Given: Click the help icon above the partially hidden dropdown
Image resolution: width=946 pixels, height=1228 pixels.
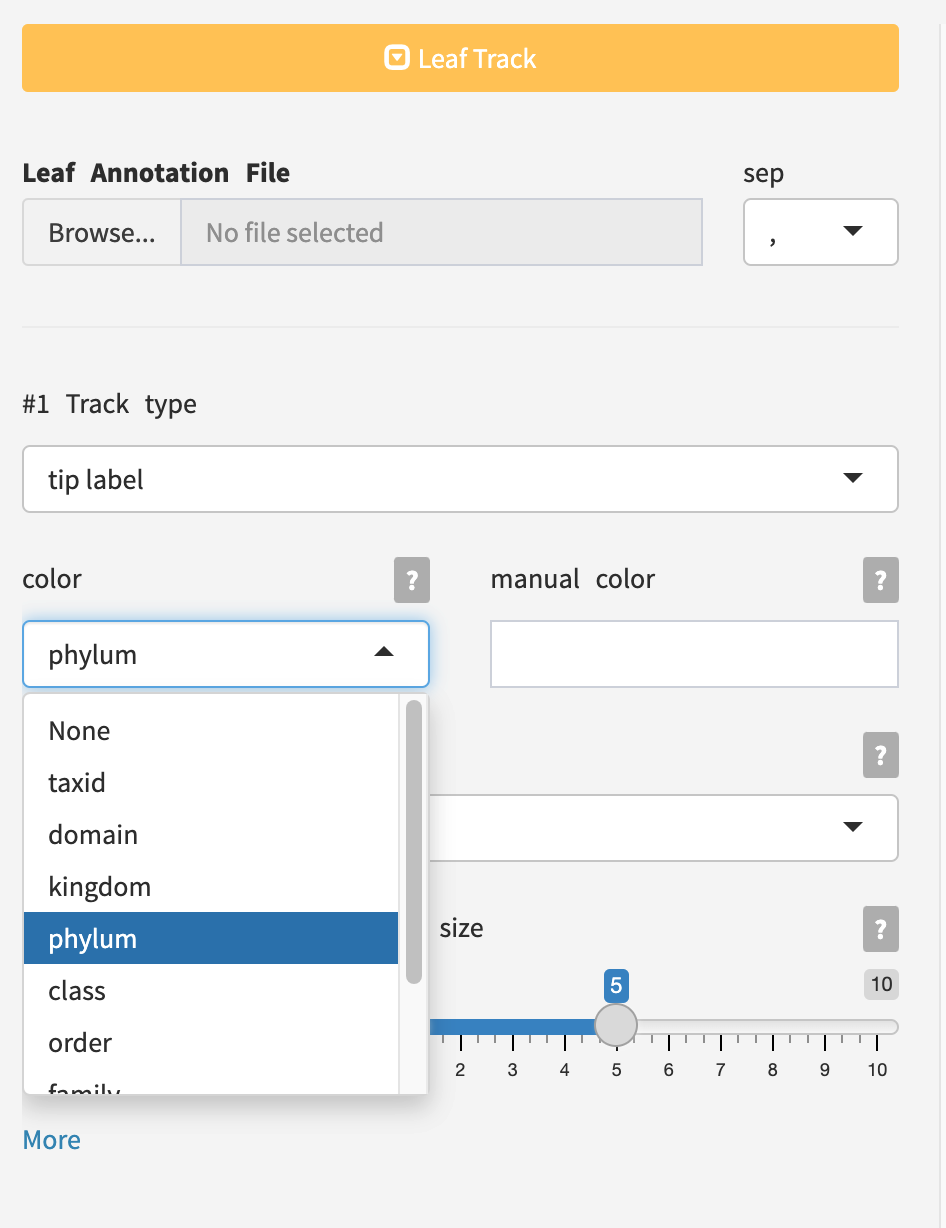Looking at the screenshot, I should [880, 754].
